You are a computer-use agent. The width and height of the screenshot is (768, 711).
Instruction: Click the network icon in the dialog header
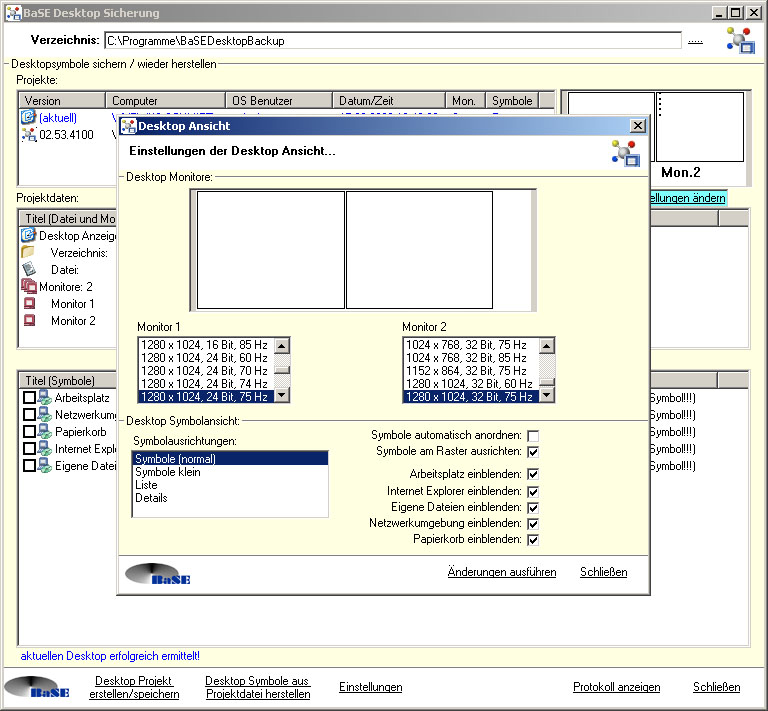625,152
